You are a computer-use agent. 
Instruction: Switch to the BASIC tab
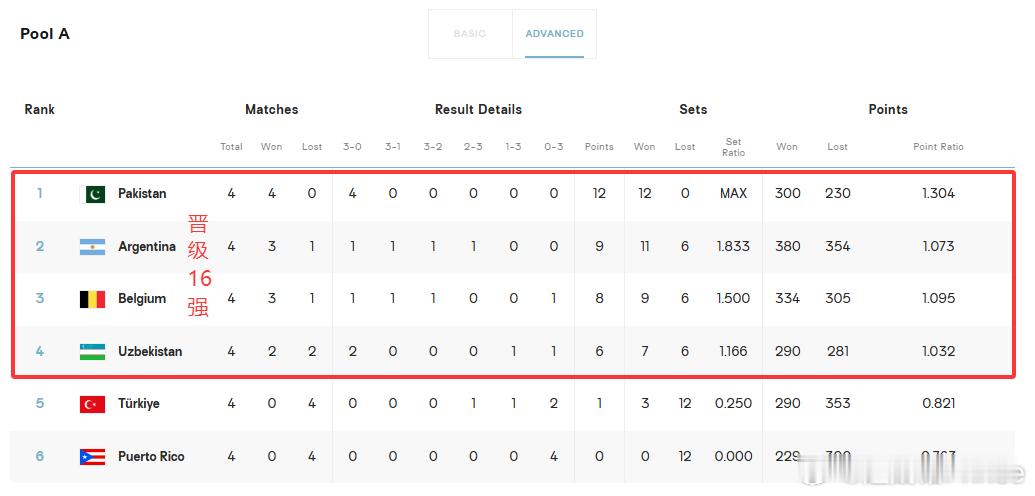pos(470,34)
